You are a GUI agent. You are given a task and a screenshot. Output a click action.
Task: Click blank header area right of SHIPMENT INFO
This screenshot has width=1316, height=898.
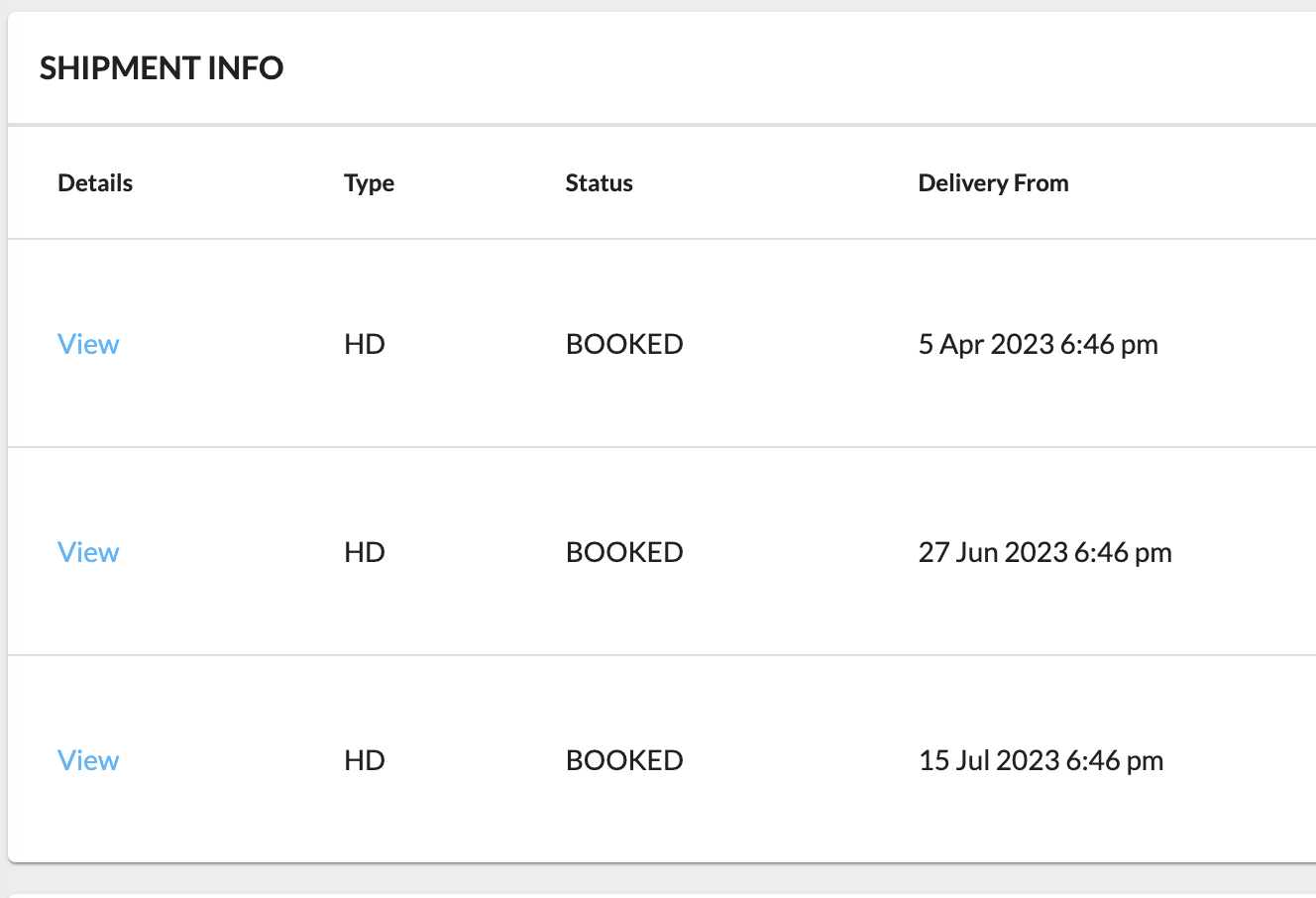pos(793,68)
